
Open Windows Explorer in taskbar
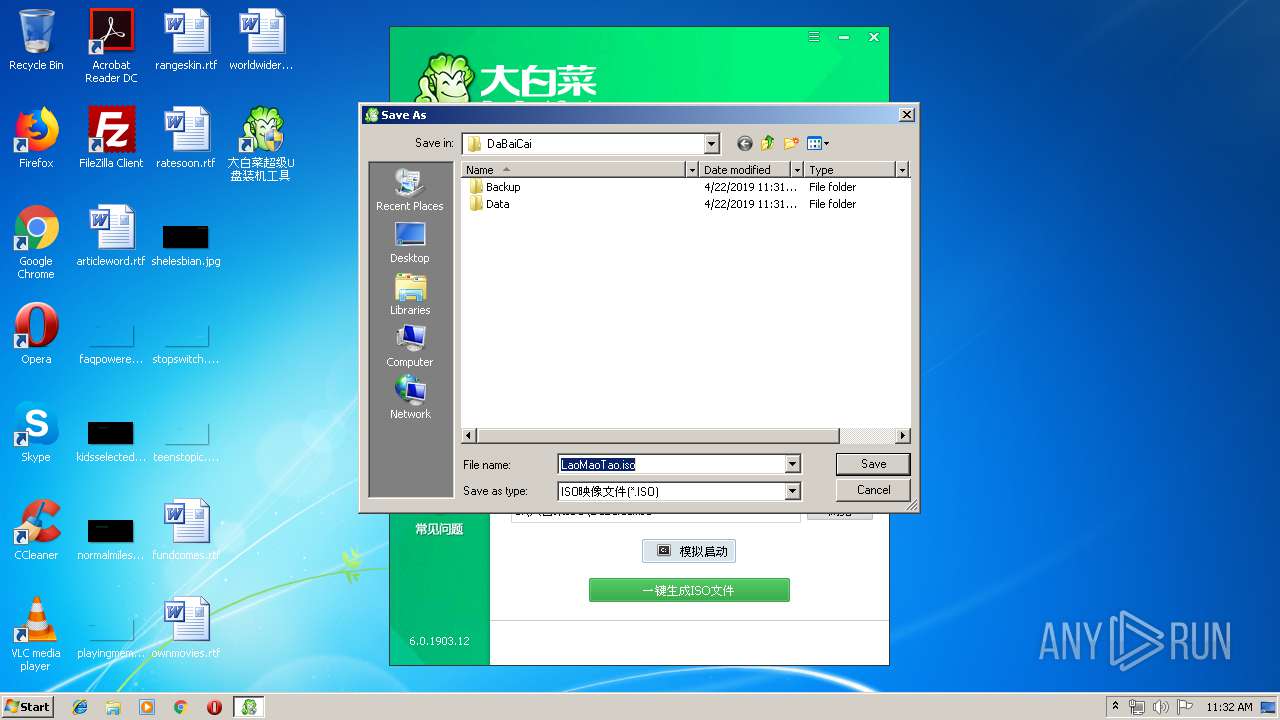pos(113,706)
